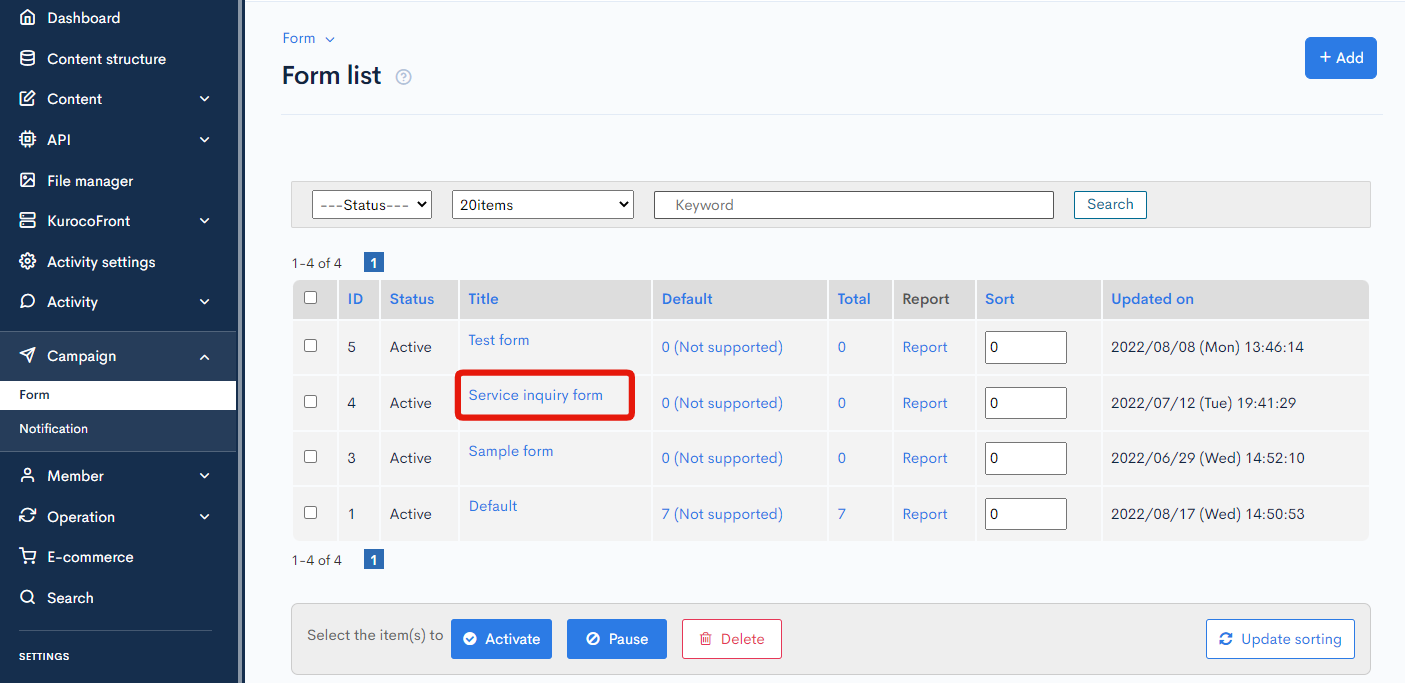The width and height of the screenshot is (1405, 683).
Task: Open the Default form title link
Action: click(x=493, y=506)
